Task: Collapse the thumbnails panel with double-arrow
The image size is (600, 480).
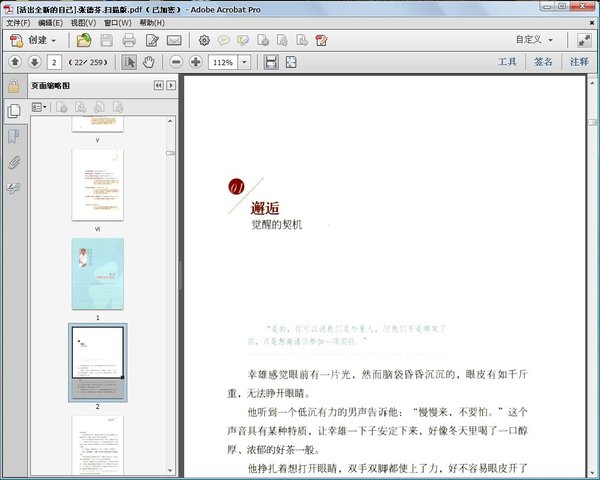Action: click(x=158, y=85)
